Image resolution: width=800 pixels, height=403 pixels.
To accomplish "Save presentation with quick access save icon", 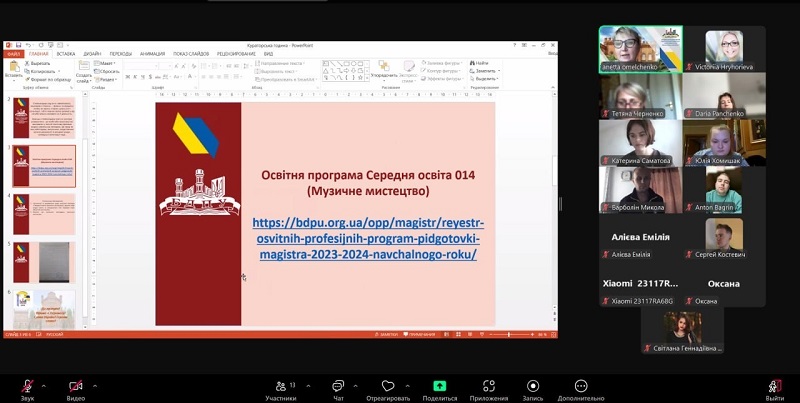I will [x=18, y=45].
